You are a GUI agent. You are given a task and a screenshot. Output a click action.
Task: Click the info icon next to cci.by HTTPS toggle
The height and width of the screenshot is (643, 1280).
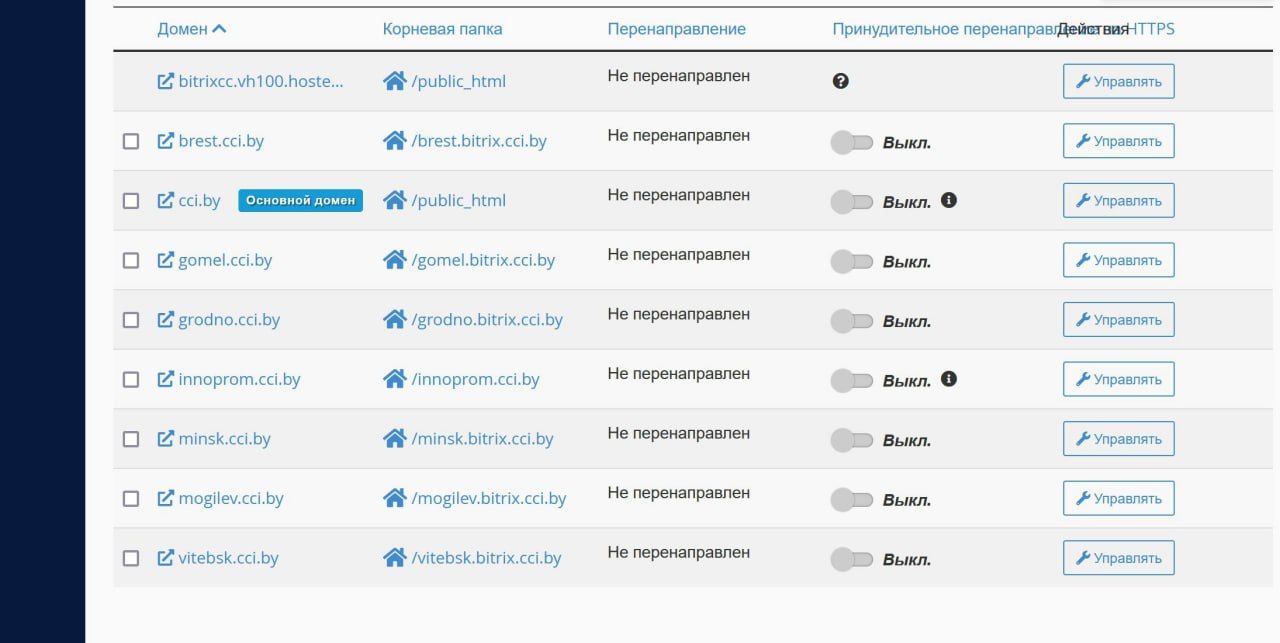pos(949,200)
